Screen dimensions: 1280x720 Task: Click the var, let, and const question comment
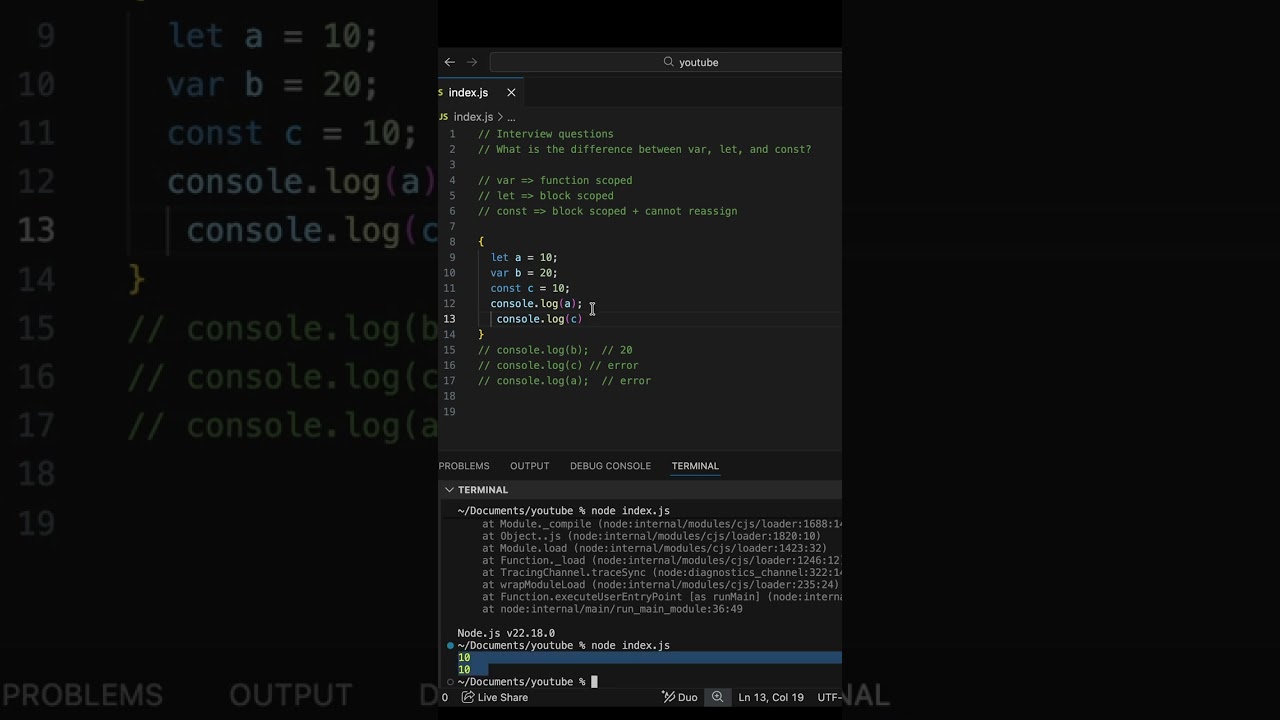pyautogui.click(x=644, y=149)
